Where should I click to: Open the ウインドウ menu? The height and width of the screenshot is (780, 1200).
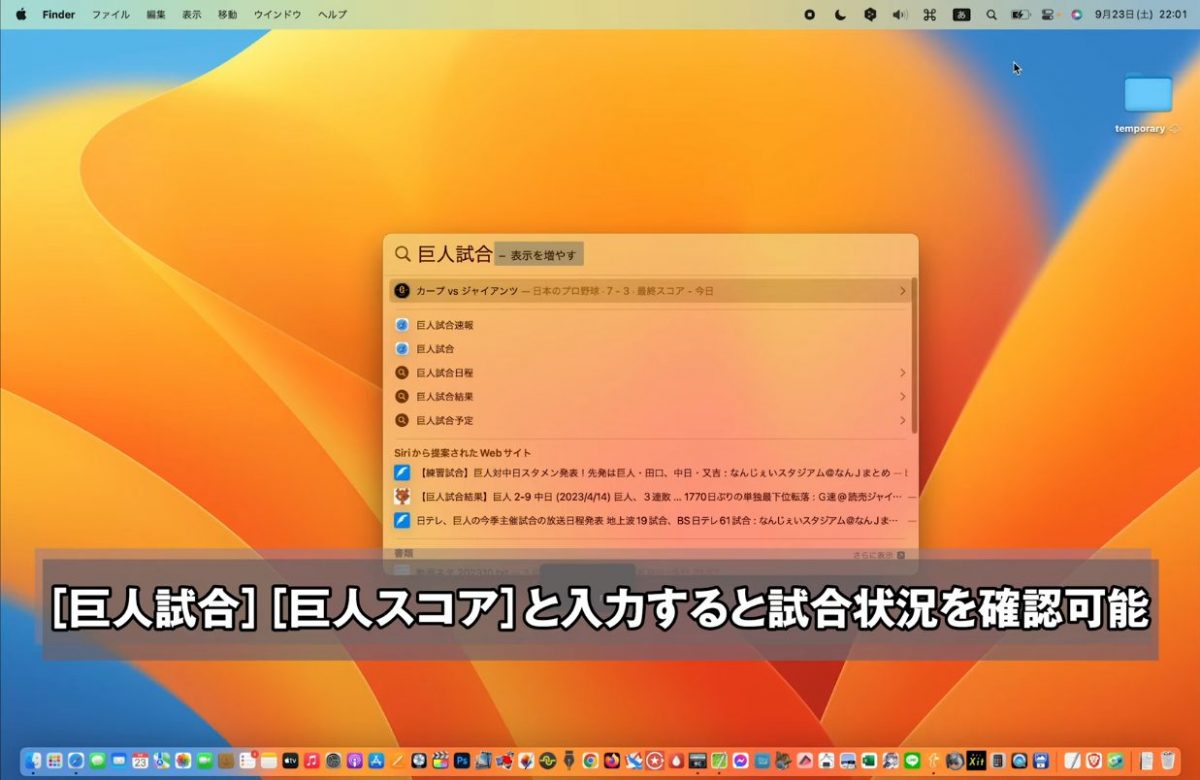click(277, 15)
